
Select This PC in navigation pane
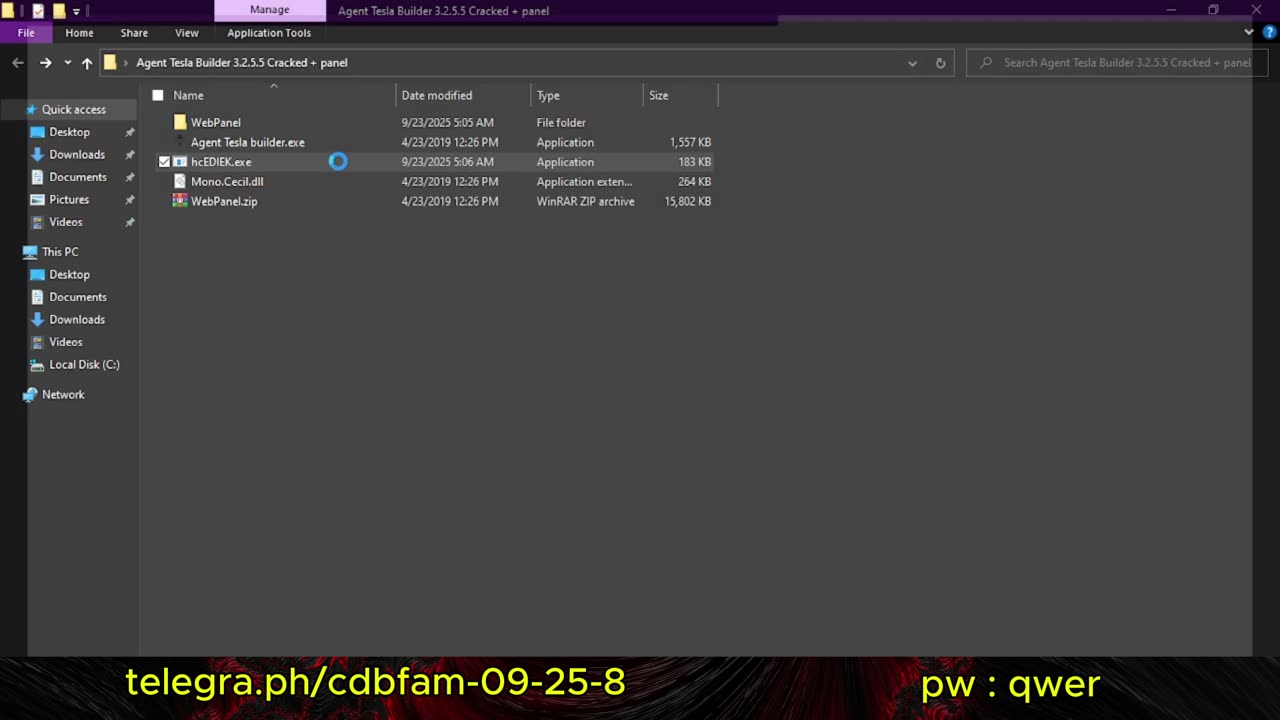(x=60, y=252)
